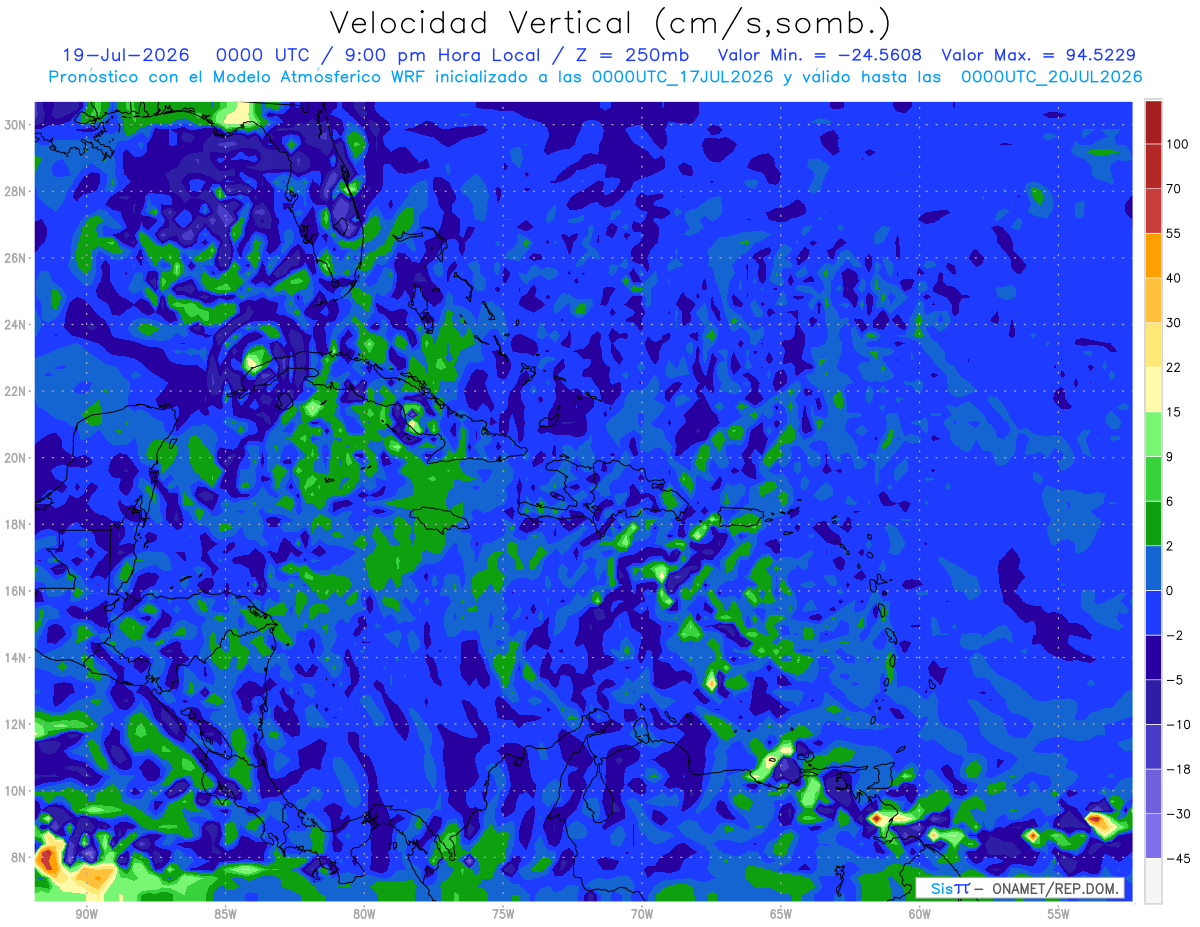Screen dimensions: 1200x927
Task: Click the '14N' latitude label
Action: 14,658
